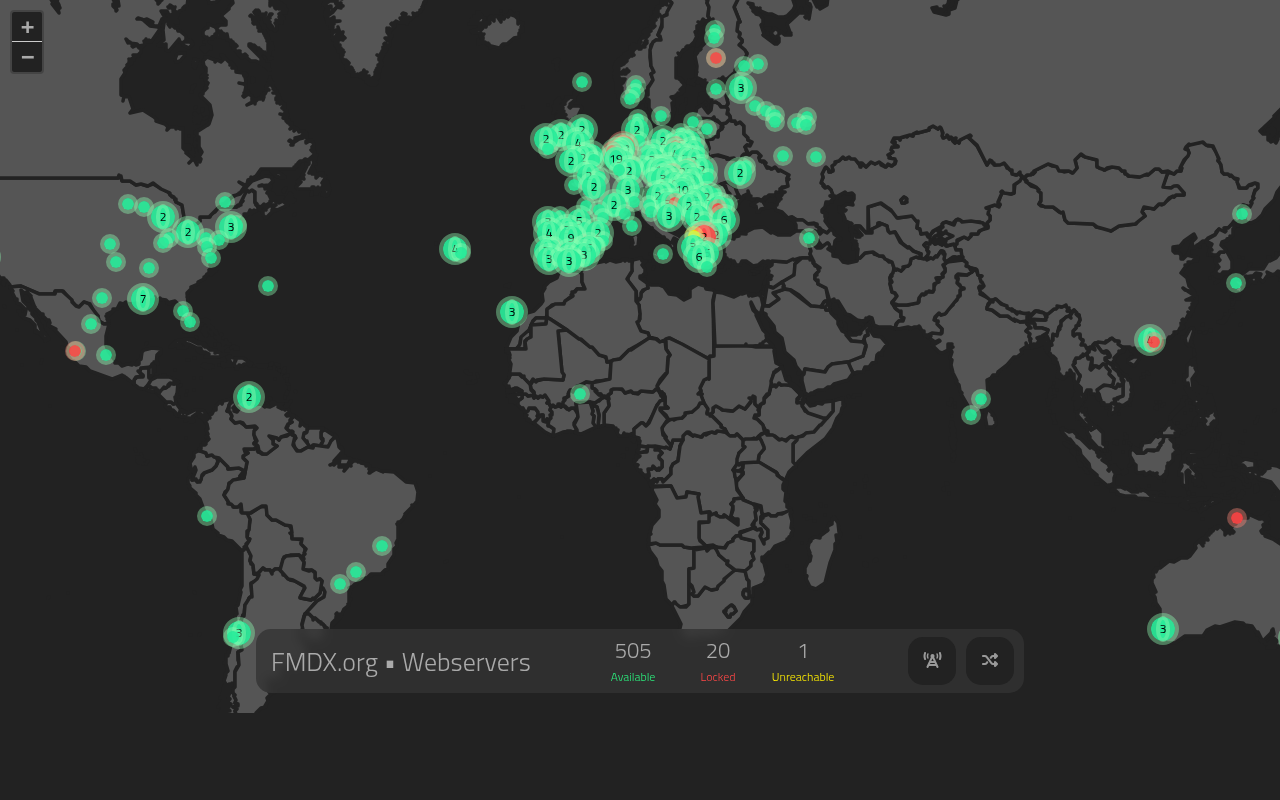Open the cluster of 2 in Ukraine
The image size is (1280, 800).
(x=740, y=173)
